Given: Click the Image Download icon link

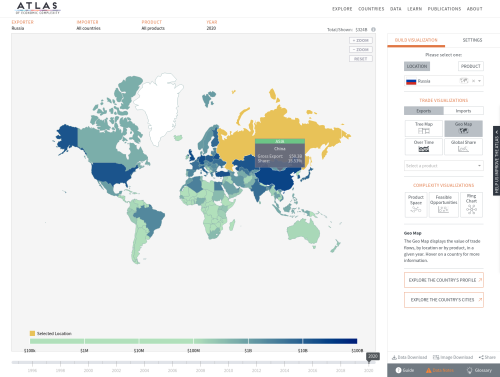Looking at the screenshot, I should pyautogui.click(x=453, y=357).
